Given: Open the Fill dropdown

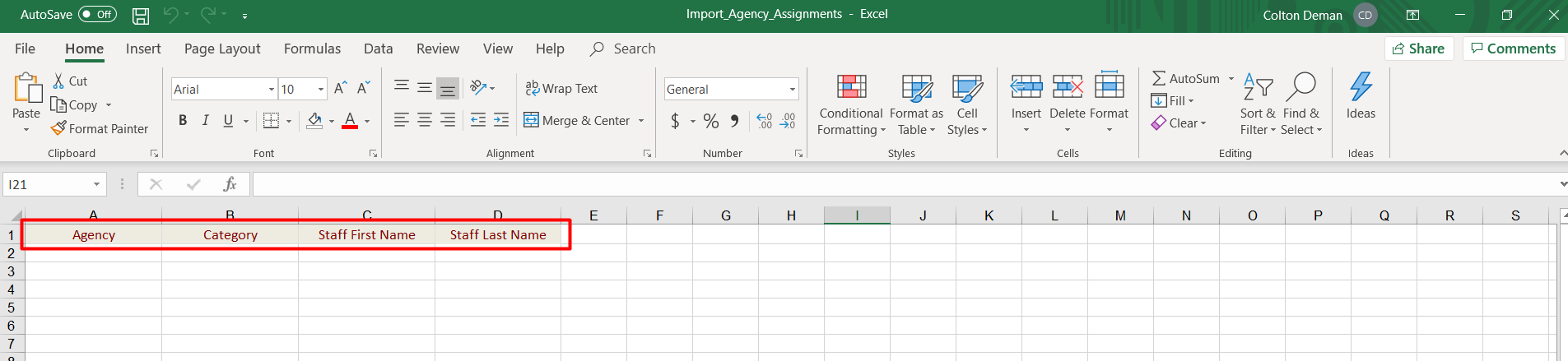Looking at the screenshot, I should [x=1172, y=100].
